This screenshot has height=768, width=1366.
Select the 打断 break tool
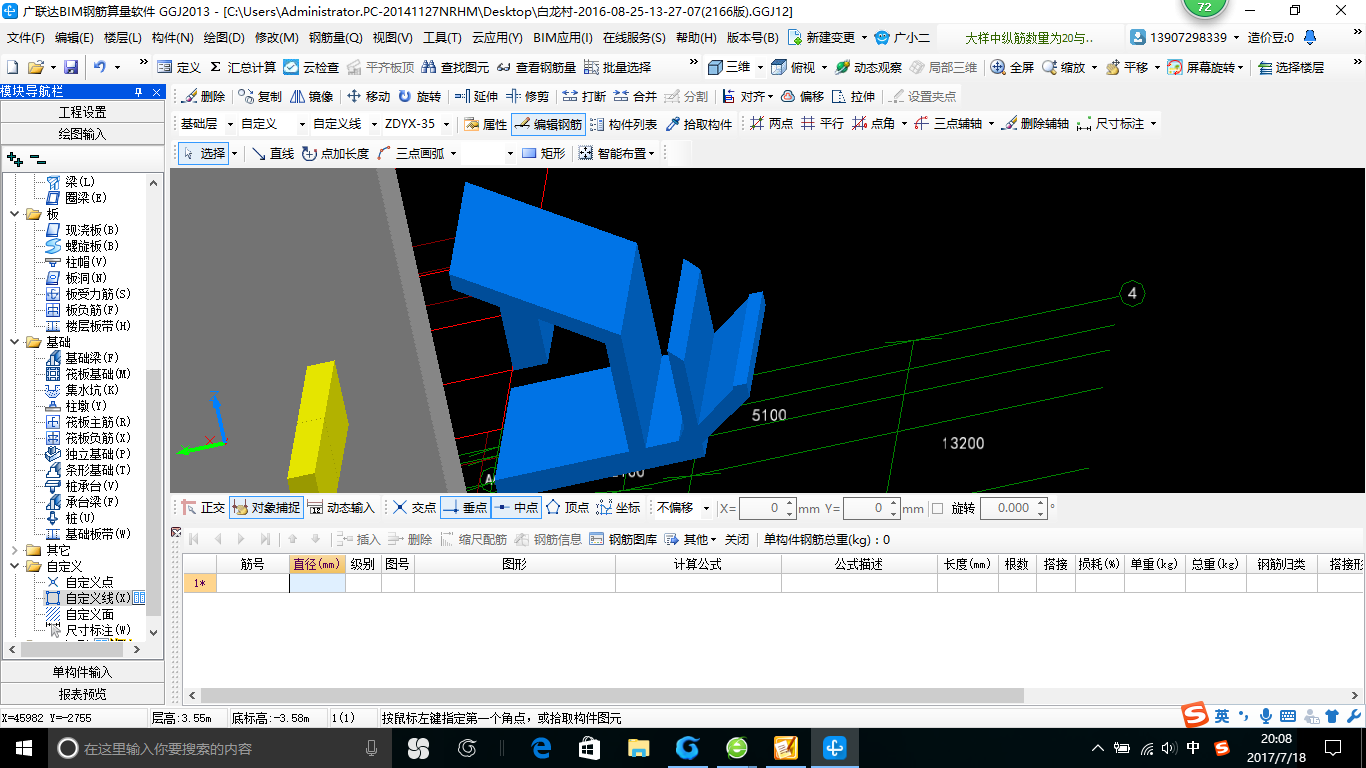pyautogui.click(x=584, y=97)
